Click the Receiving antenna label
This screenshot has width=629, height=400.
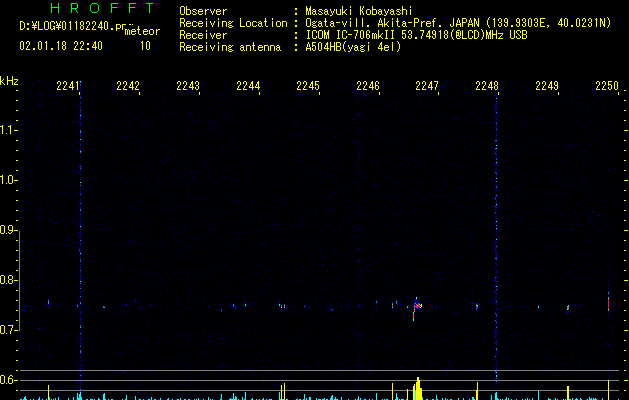click(230, 47)
